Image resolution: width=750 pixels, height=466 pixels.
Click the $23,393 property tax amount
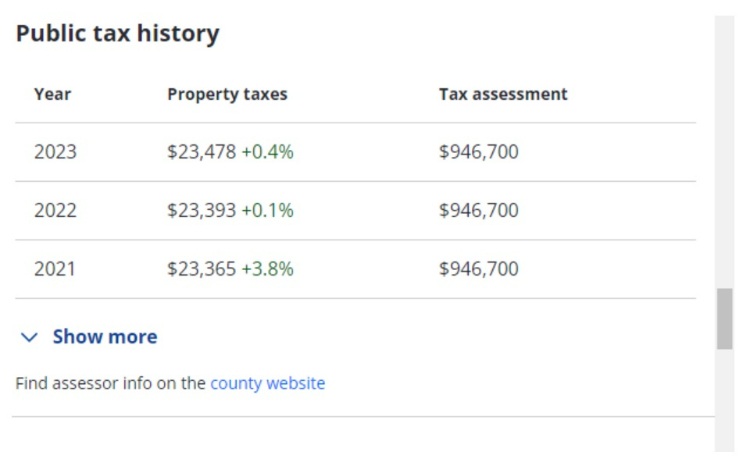click(201, 211)
